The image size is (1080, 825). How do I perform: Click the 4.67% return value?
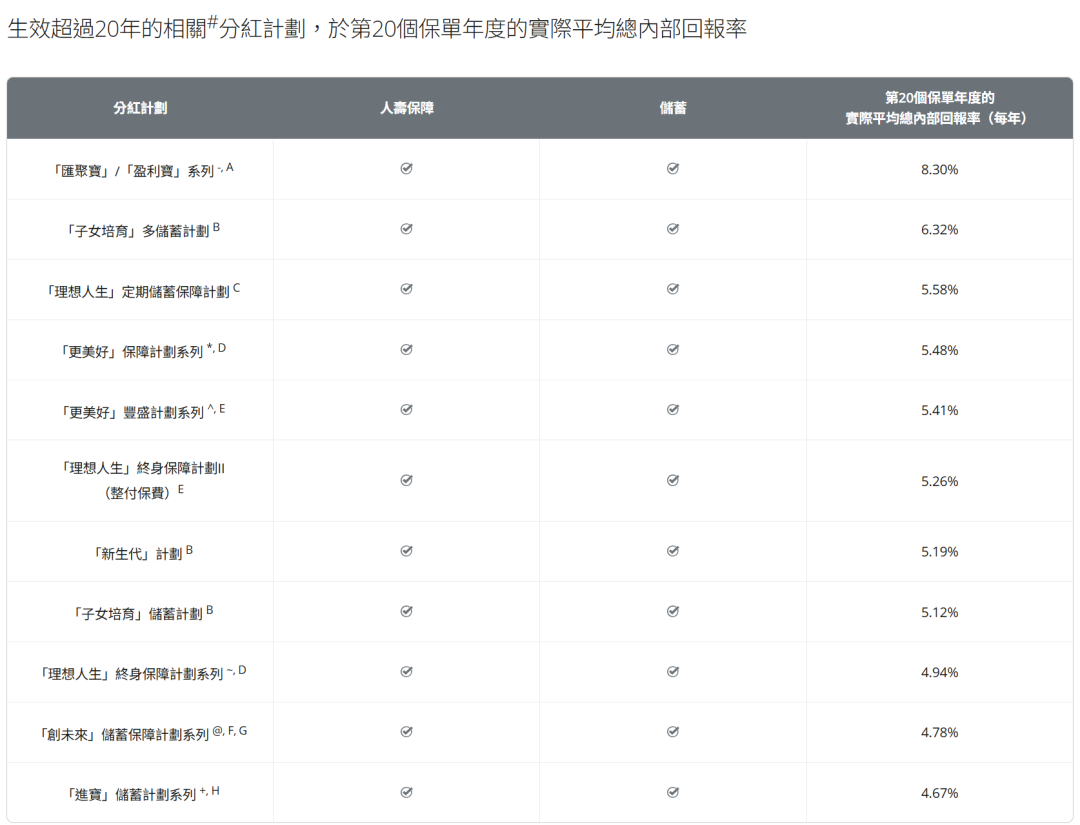coord(939,793)
